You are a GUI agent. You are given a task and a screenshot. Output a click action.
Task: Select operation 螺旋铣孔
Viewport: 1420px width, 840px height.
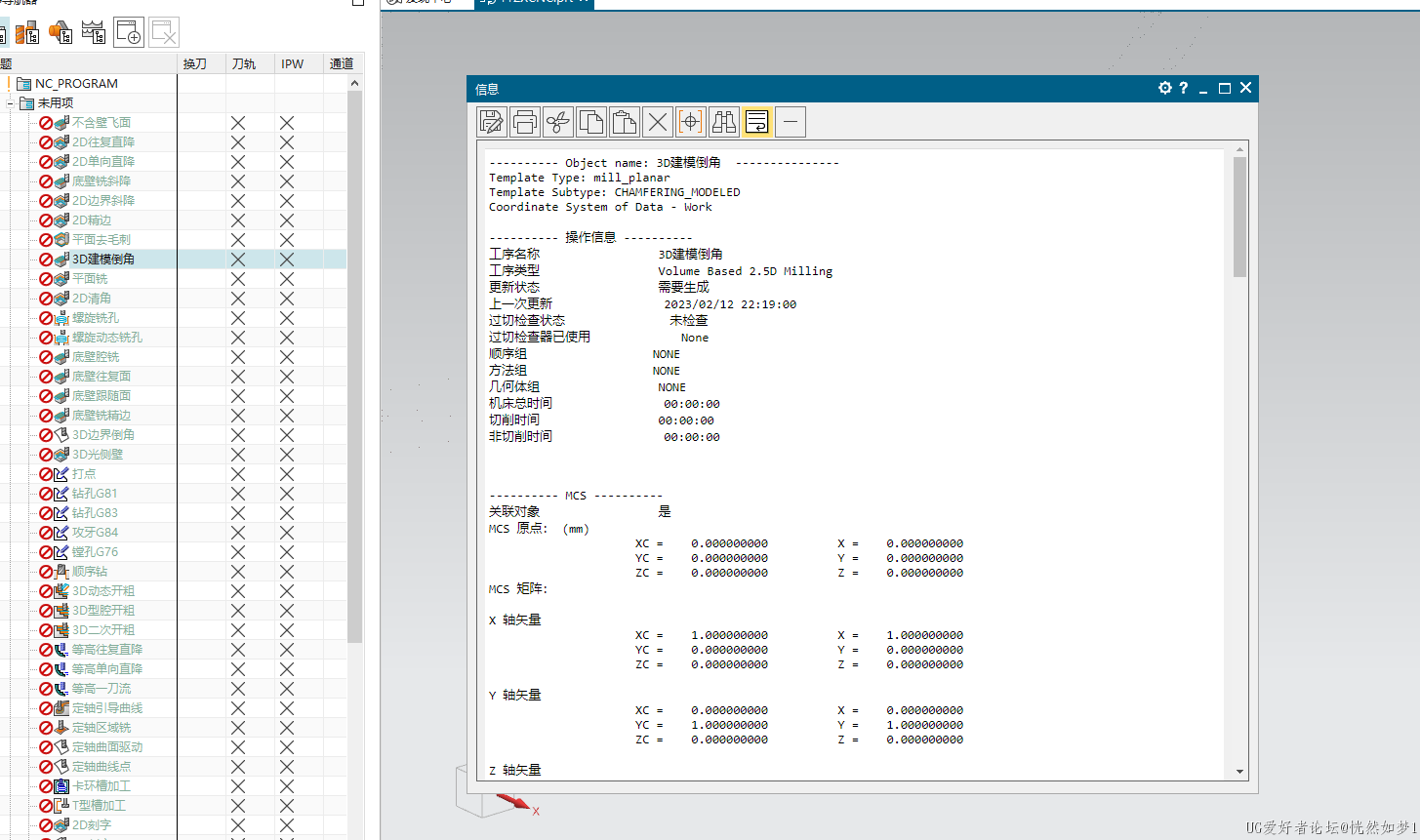[x=96, y=318]
